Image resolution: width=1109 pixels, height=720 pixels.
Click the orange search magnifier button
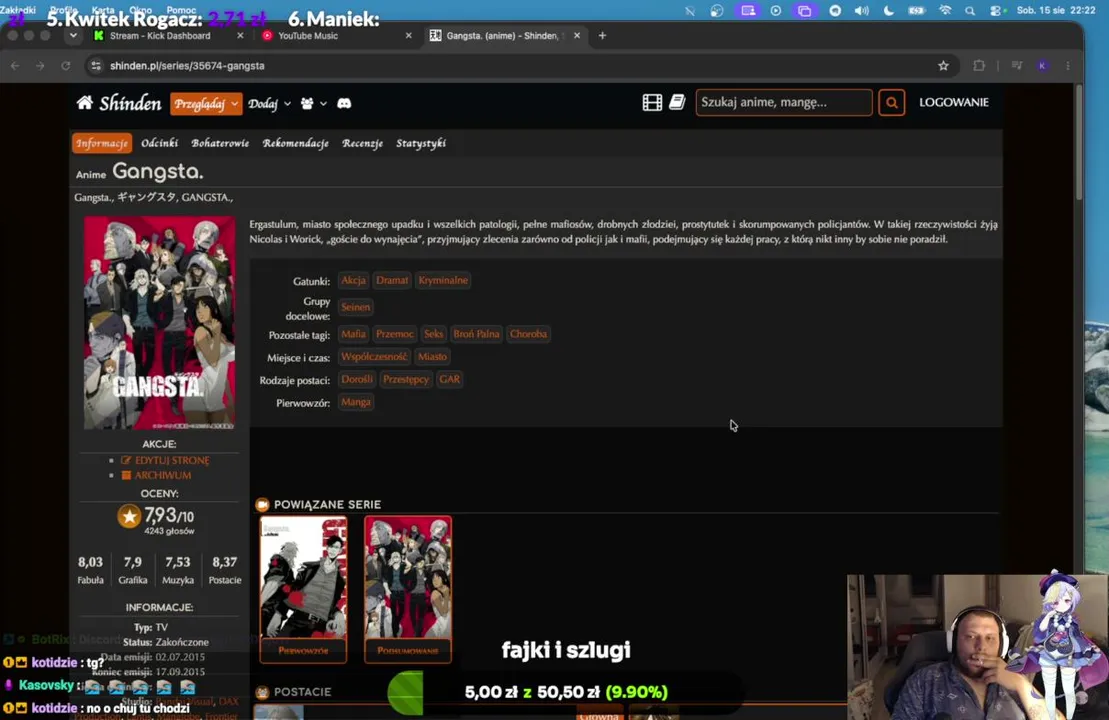[x=891, y=103]
